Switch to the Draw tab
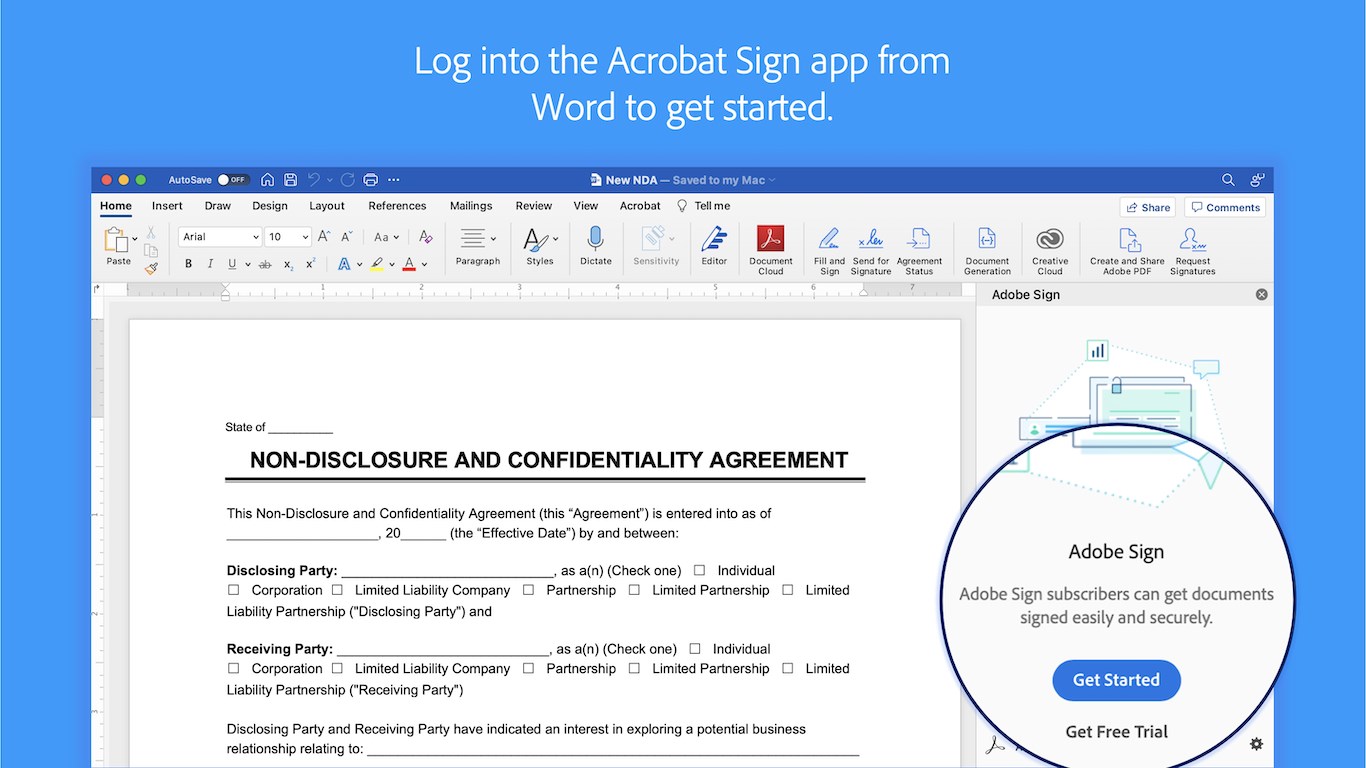 pos(218,206)
